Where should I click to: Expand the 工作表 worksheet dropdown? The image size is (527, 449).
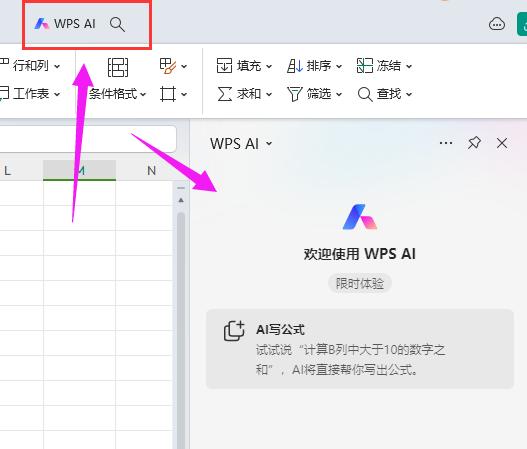(x=57, y=94)
